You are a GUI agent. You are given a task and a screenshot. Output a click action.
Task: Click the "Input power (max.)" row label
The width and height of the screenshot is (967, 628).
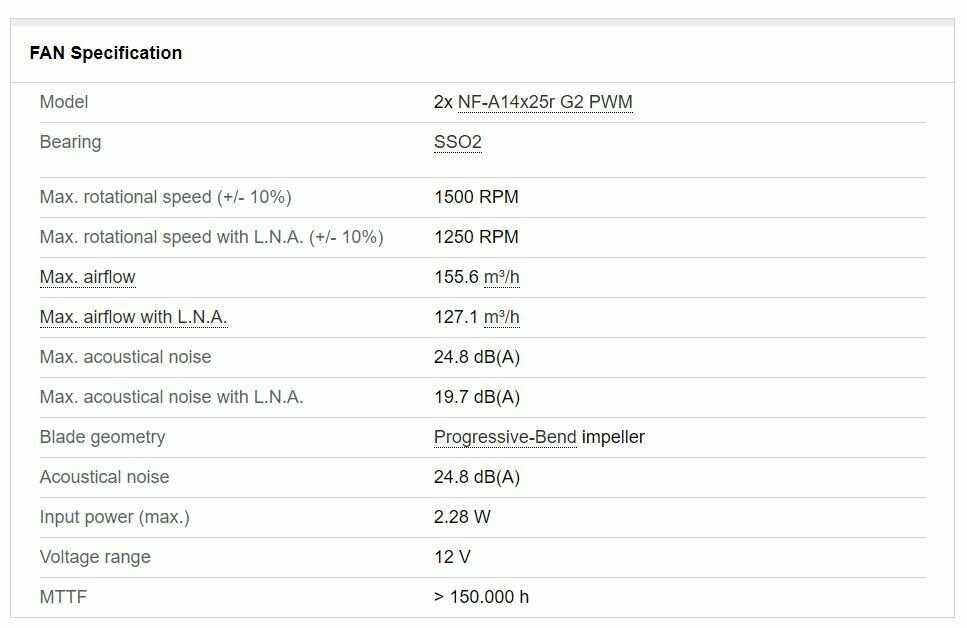[x=114, y=517]
